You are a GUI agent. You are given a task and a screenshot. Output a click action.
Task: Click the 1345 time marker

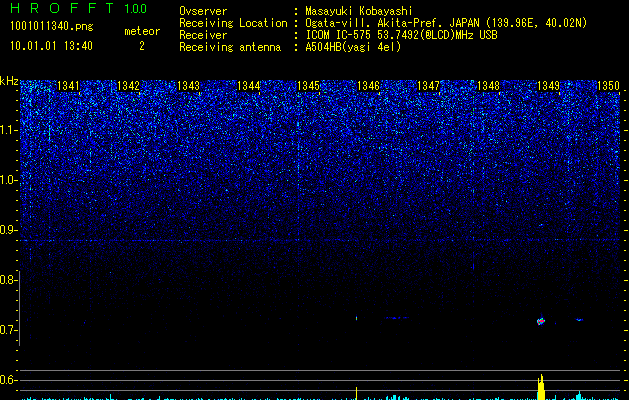click(308, 86)
